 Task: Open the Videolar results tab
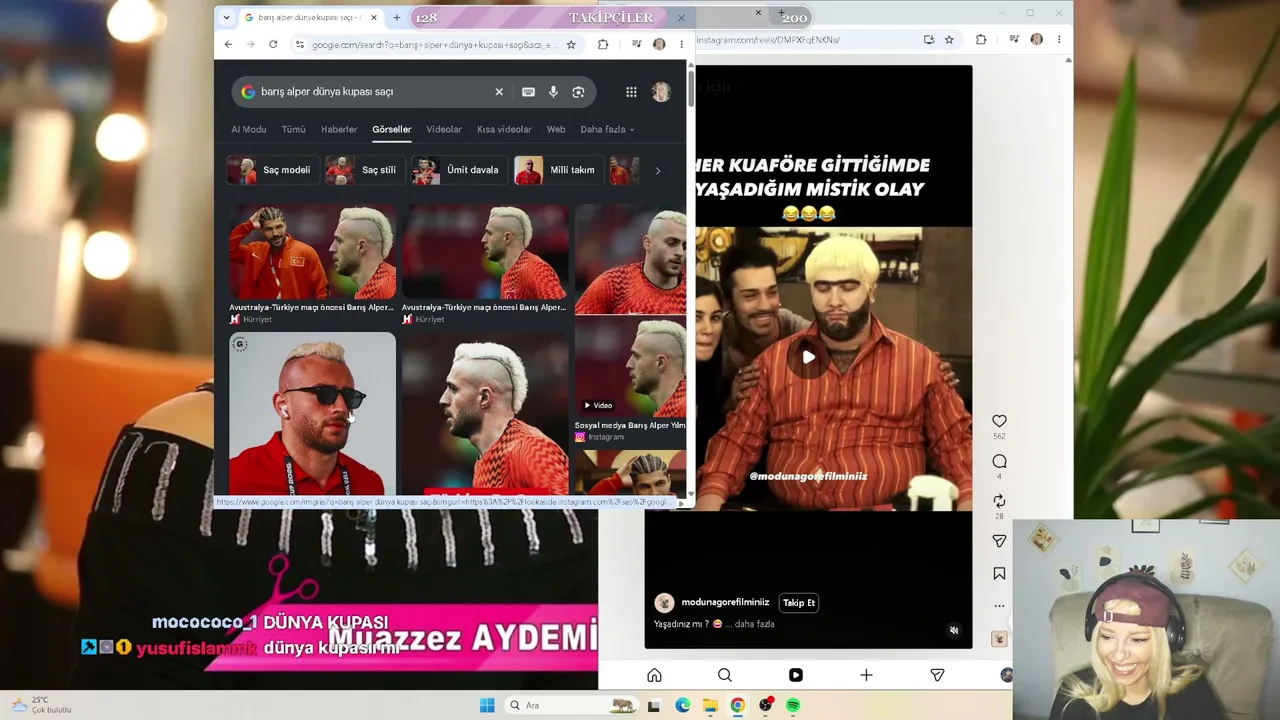pyautogui.click(x=444, y=130)
